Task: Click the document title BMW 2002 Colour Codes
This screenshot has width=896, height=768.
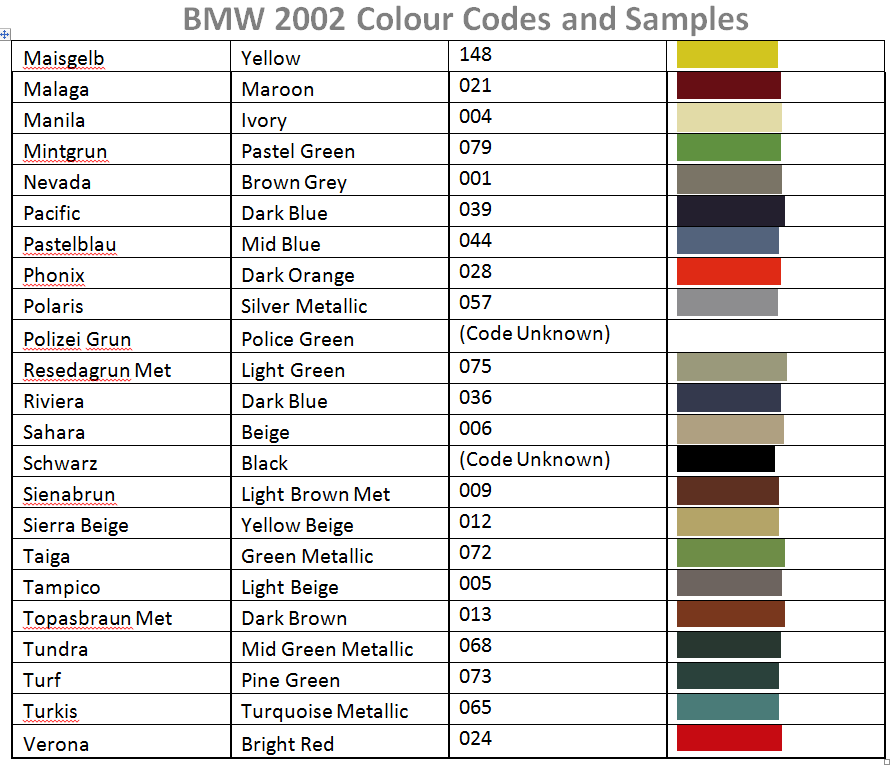Action: (x=465, y=19)
